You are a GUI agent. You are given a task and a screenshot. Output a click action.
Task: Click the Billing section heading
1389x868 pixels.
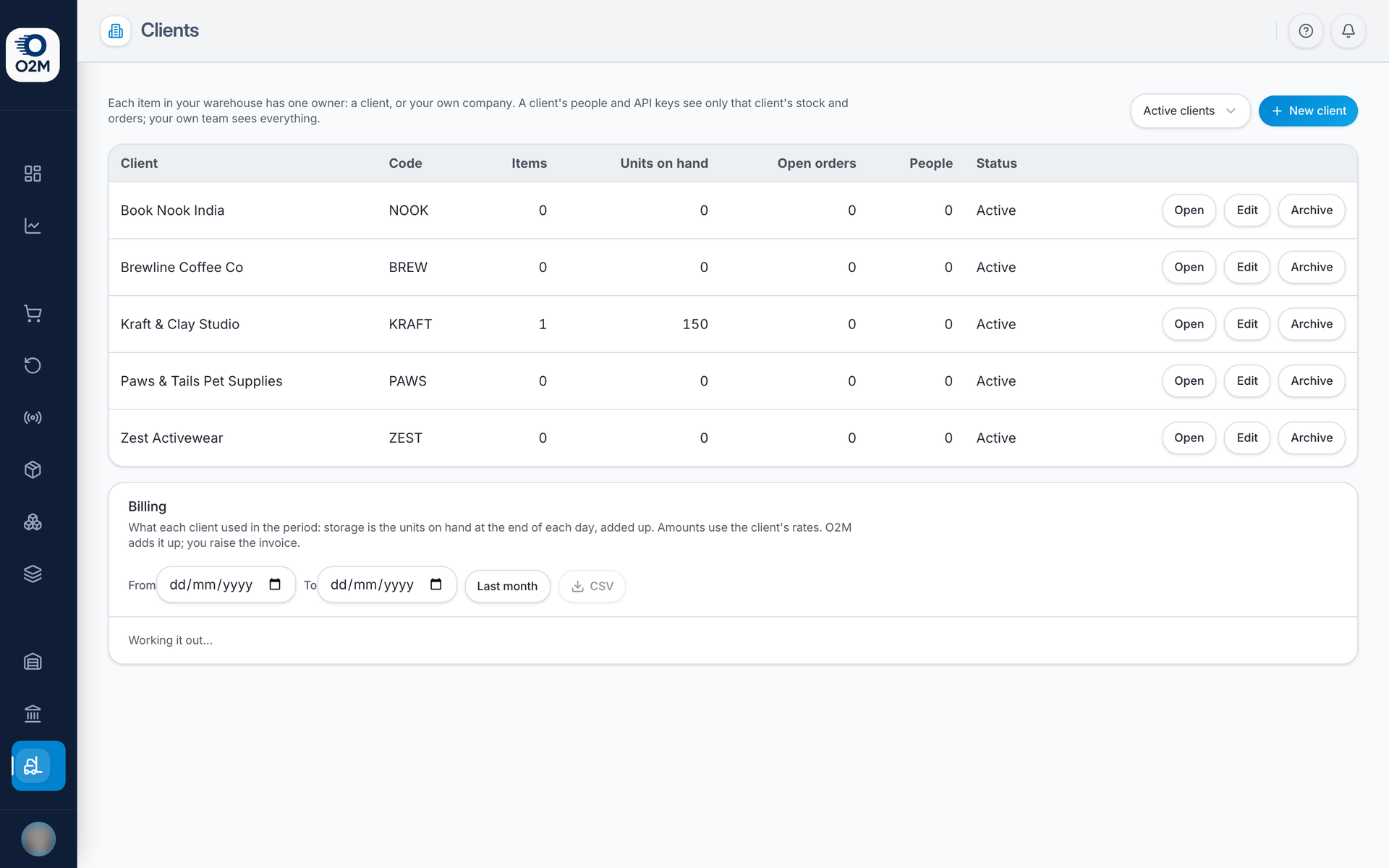click(147, 506)
